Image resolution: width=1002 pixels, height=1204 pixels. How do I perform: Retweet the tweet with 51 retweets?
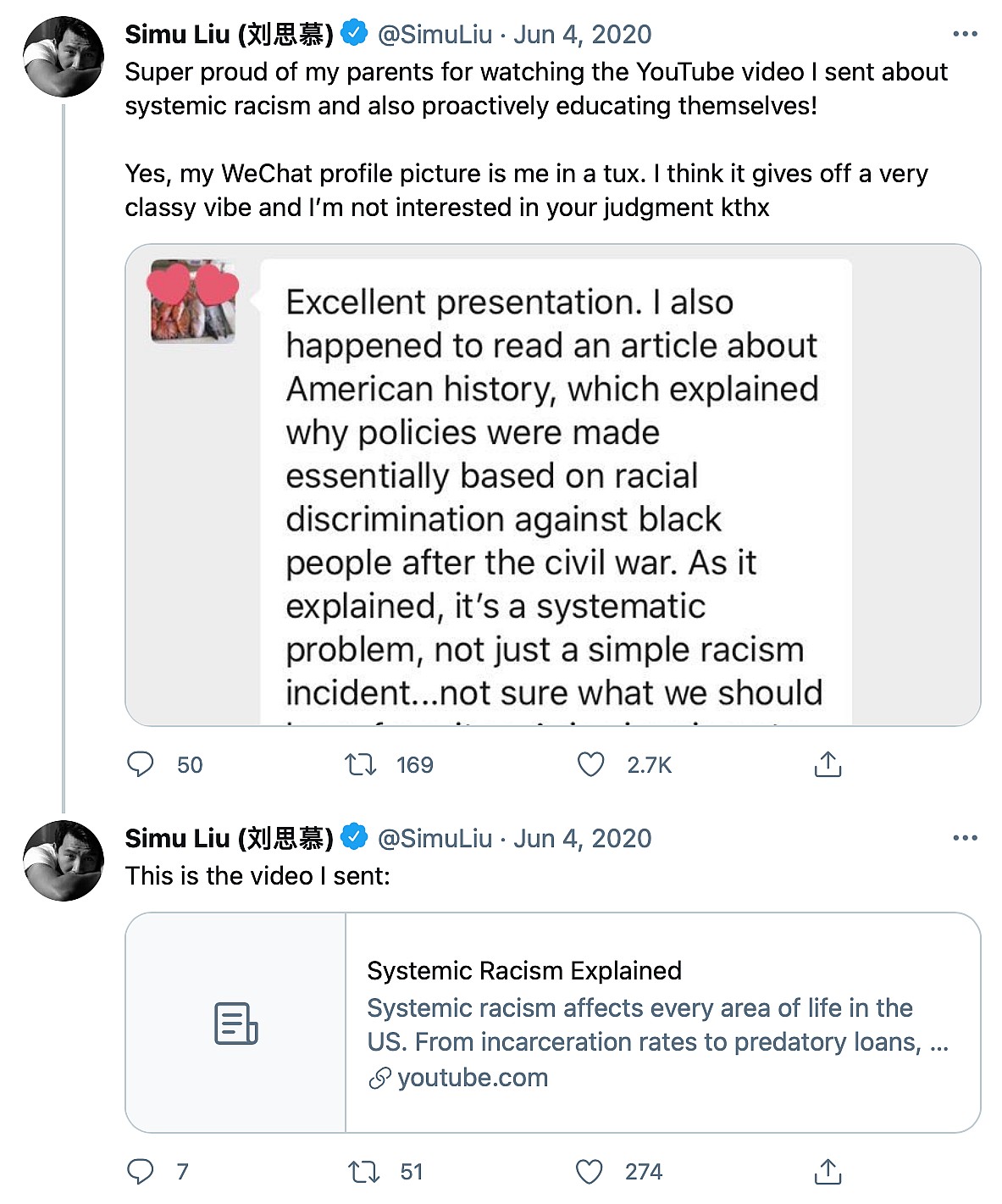coord(363,1171)
